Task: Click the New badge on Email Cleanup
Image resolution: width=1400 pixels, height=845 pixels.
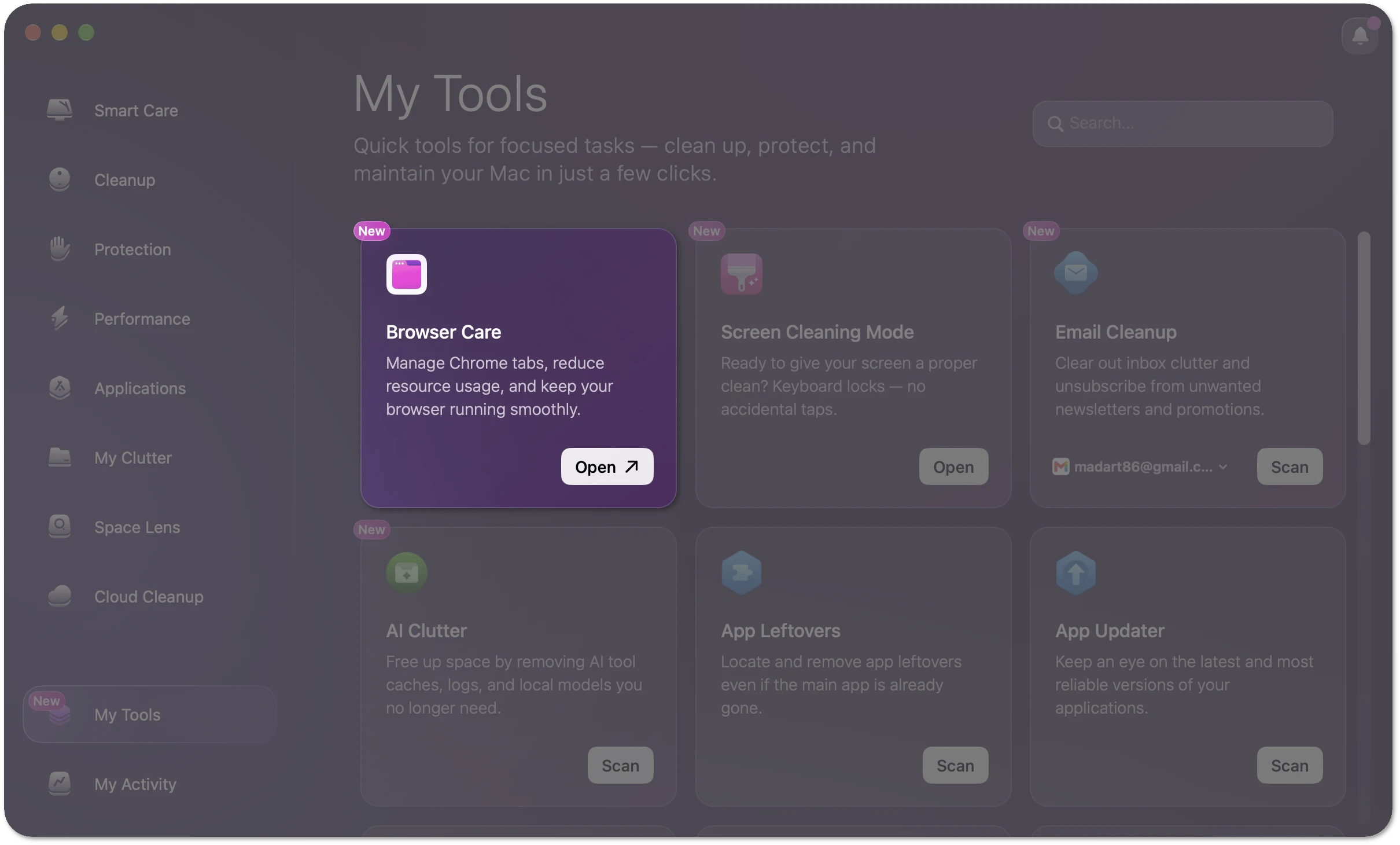Action: coord(1041,231)
